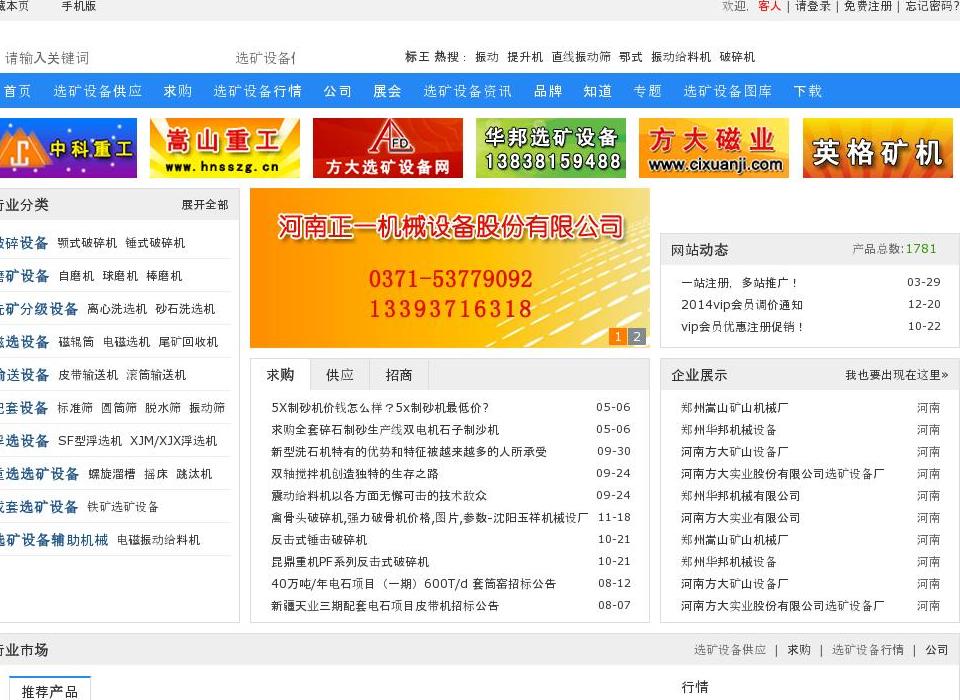
Task: Open 5X制砂机价钱怎么样 listing
Action: [380, 408]
